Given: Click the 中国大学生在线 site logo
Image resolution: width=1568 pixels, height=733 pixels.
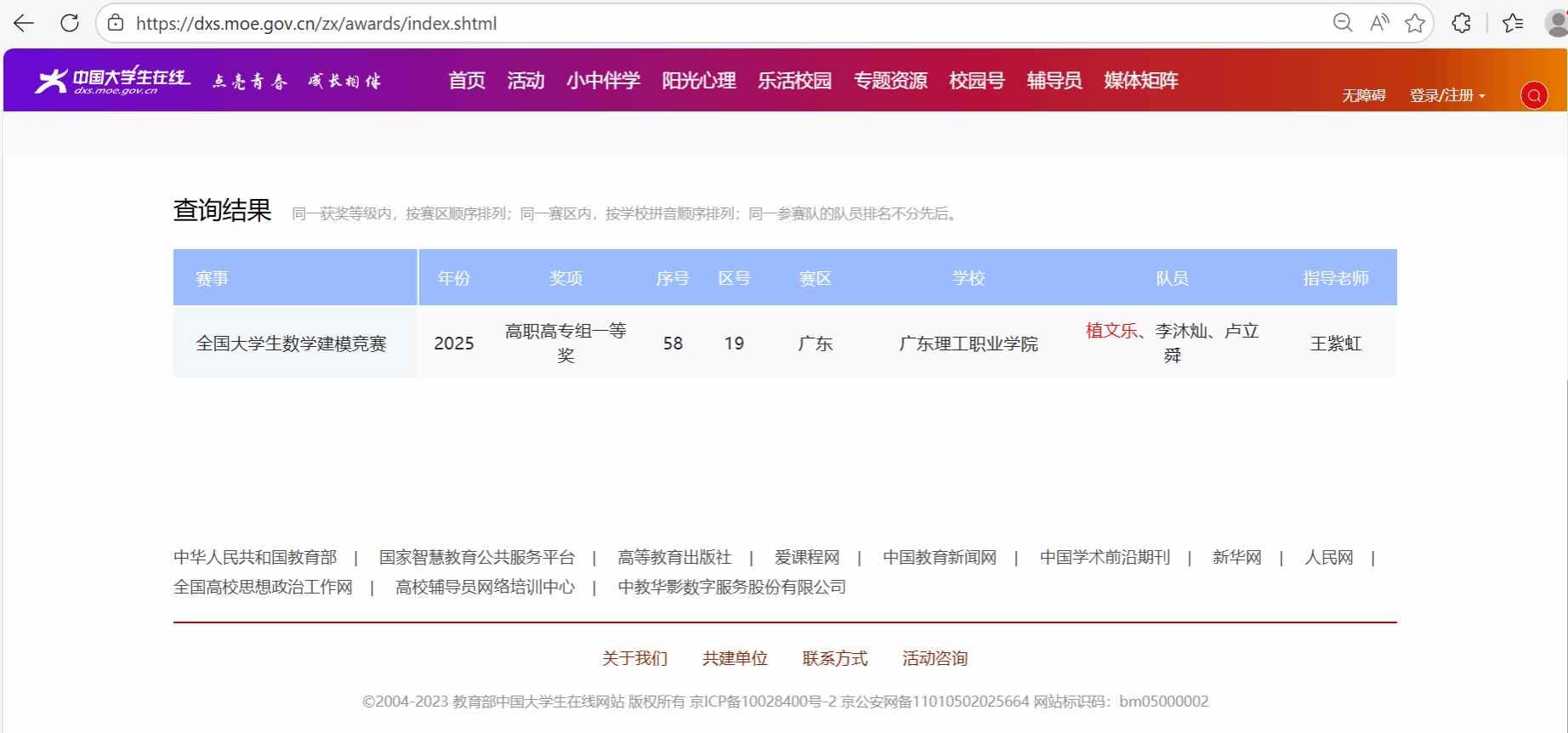Looking at the screenshot, I should point(112,80).
